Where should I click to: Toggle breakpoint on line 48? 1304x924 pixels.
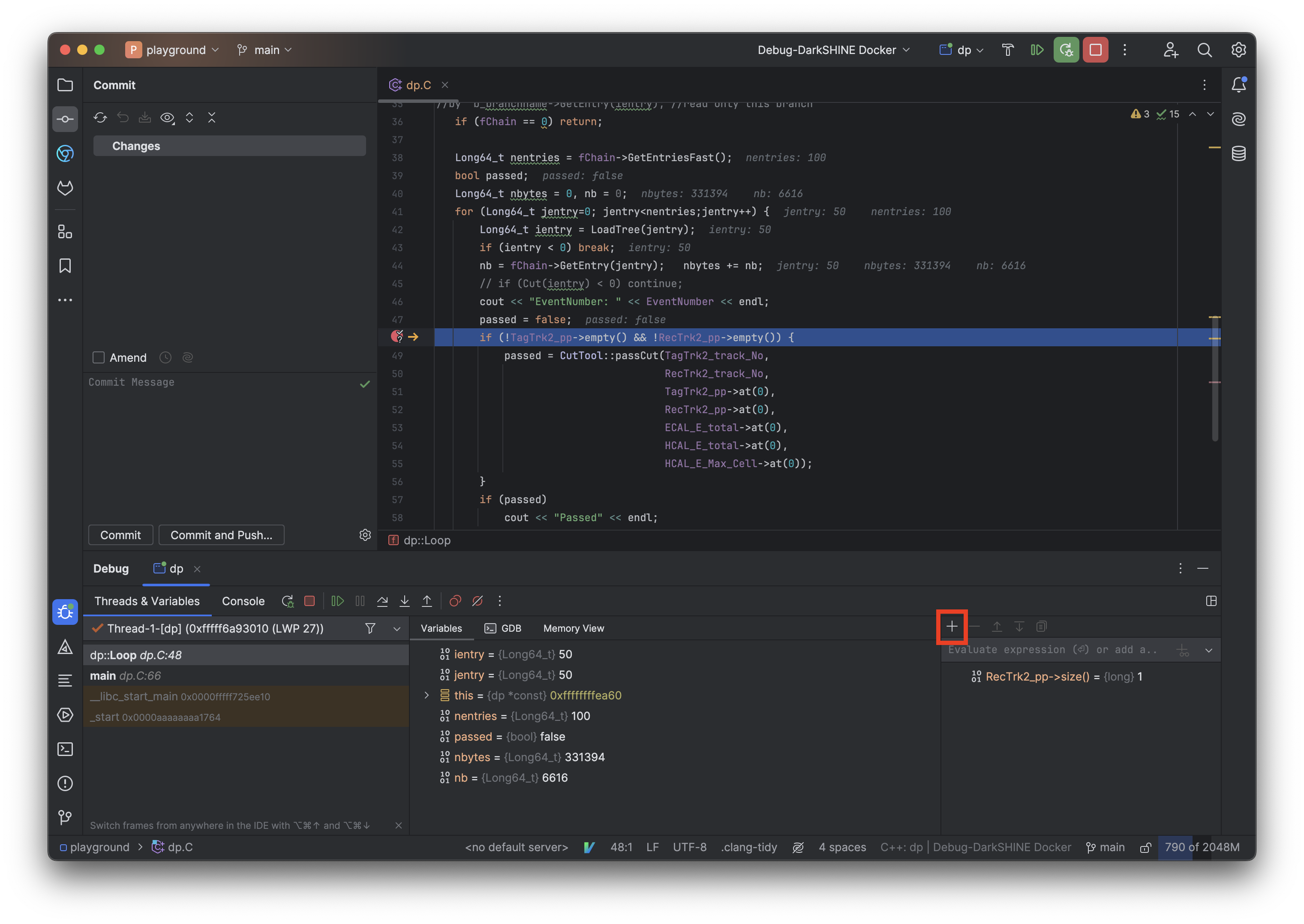click(x=397, y=337)
